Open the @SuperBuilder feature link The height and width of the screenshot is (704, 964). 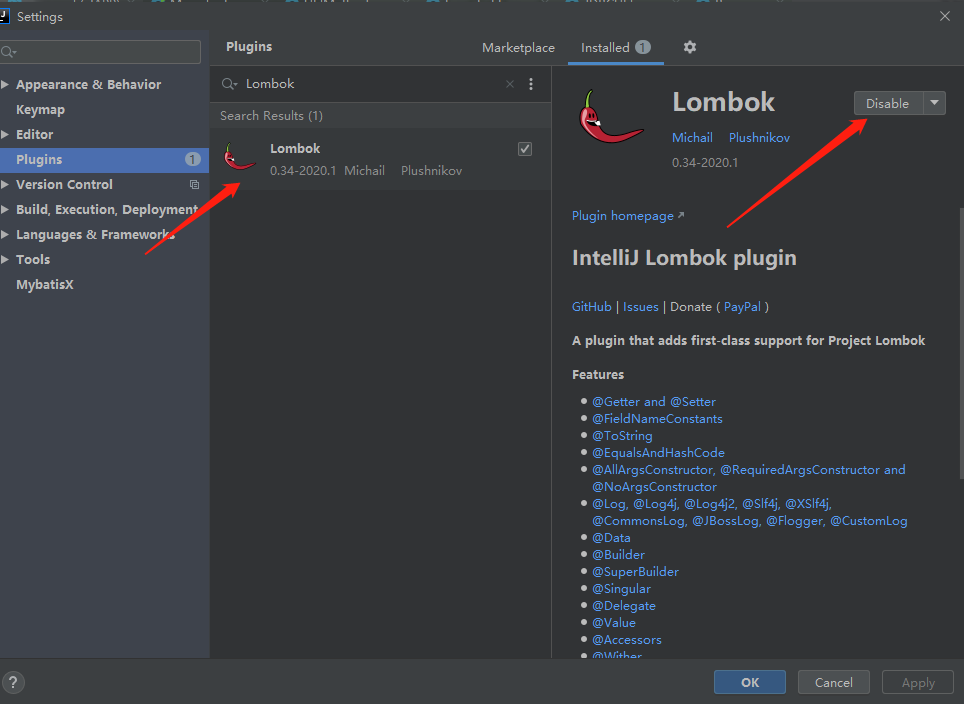pyautogui.click(x=635, y=572)
